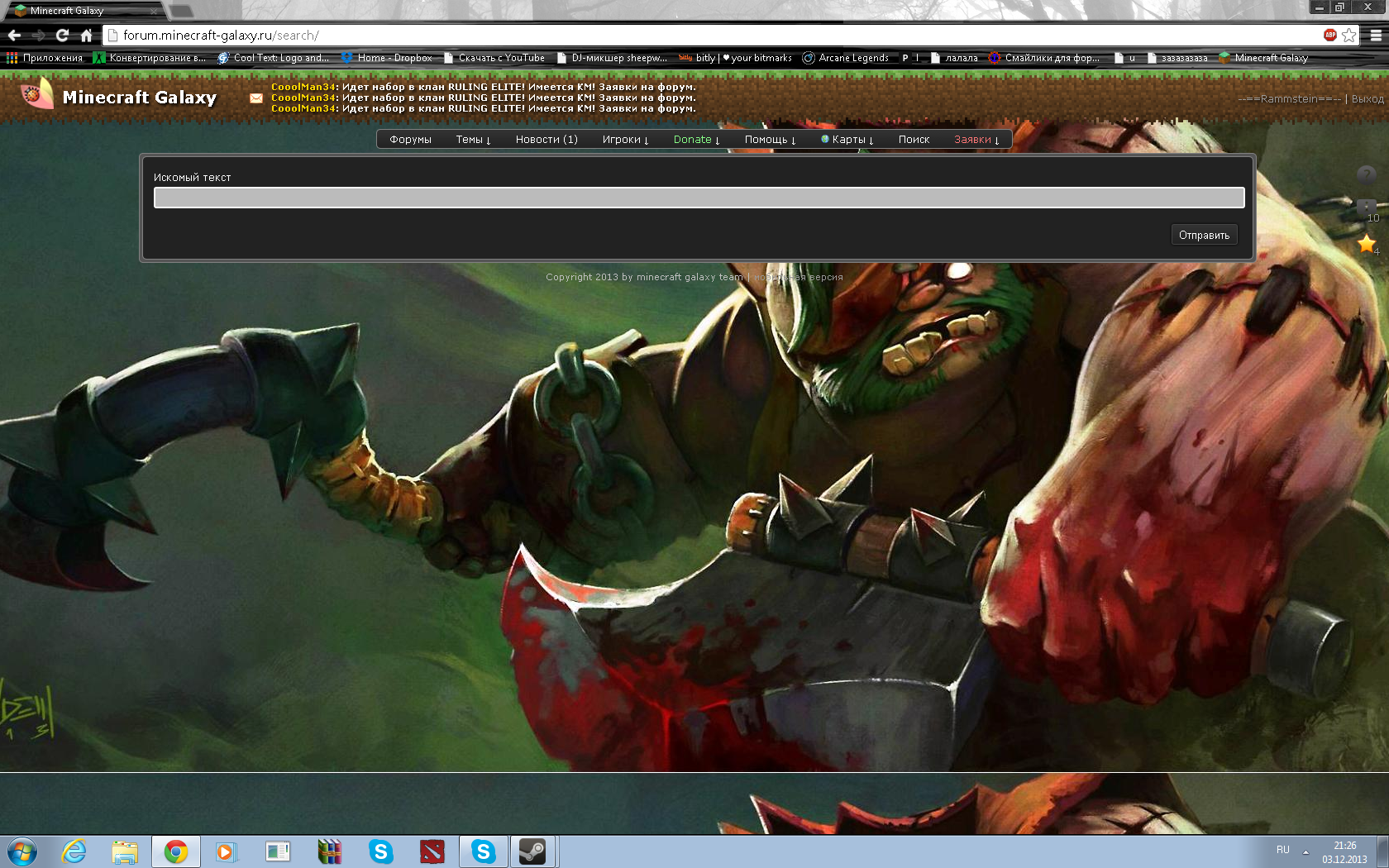Image resolution: width=1389 pixels, height=868 pixels.
Task: Open Скачать с YouTube bookmark
Action: pyautogui.click(x=494, y=58)
